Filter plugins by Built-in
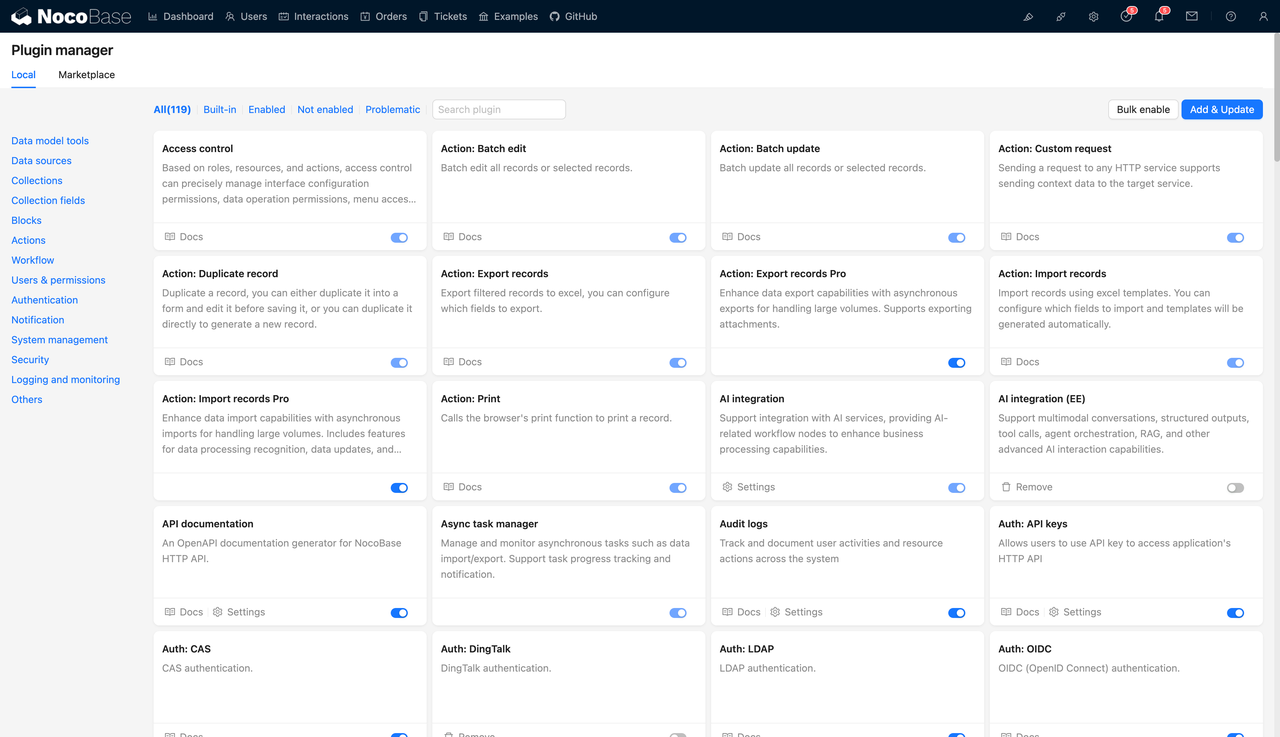The height and width of the screenshot is (737, 1280). pyautogui.click(x=220, y=110)
